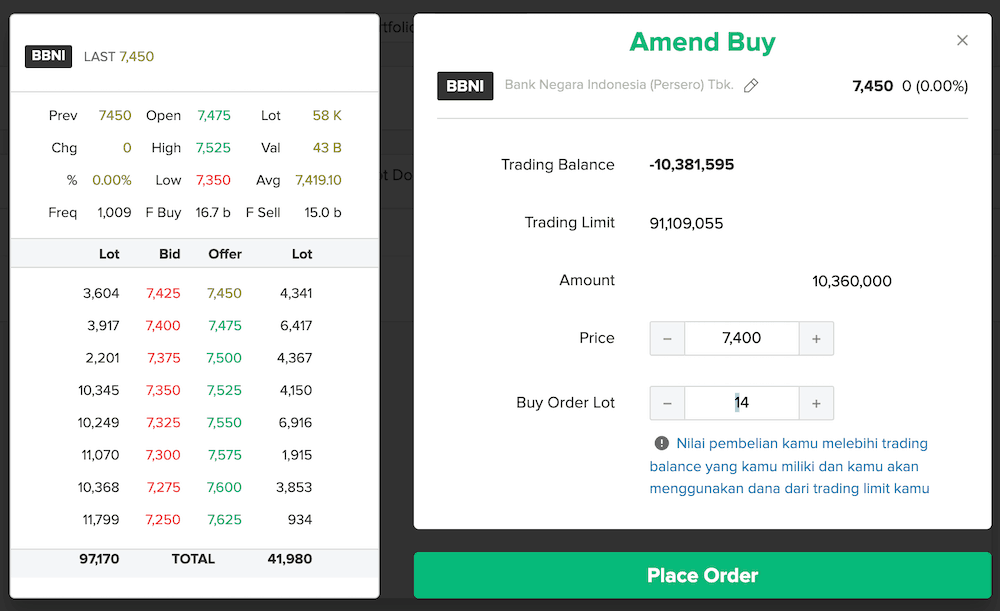Viewport: 1000px width, 611px height.
Task: Switch to the Portfolio tab behind the dialog
Action: 396,27
